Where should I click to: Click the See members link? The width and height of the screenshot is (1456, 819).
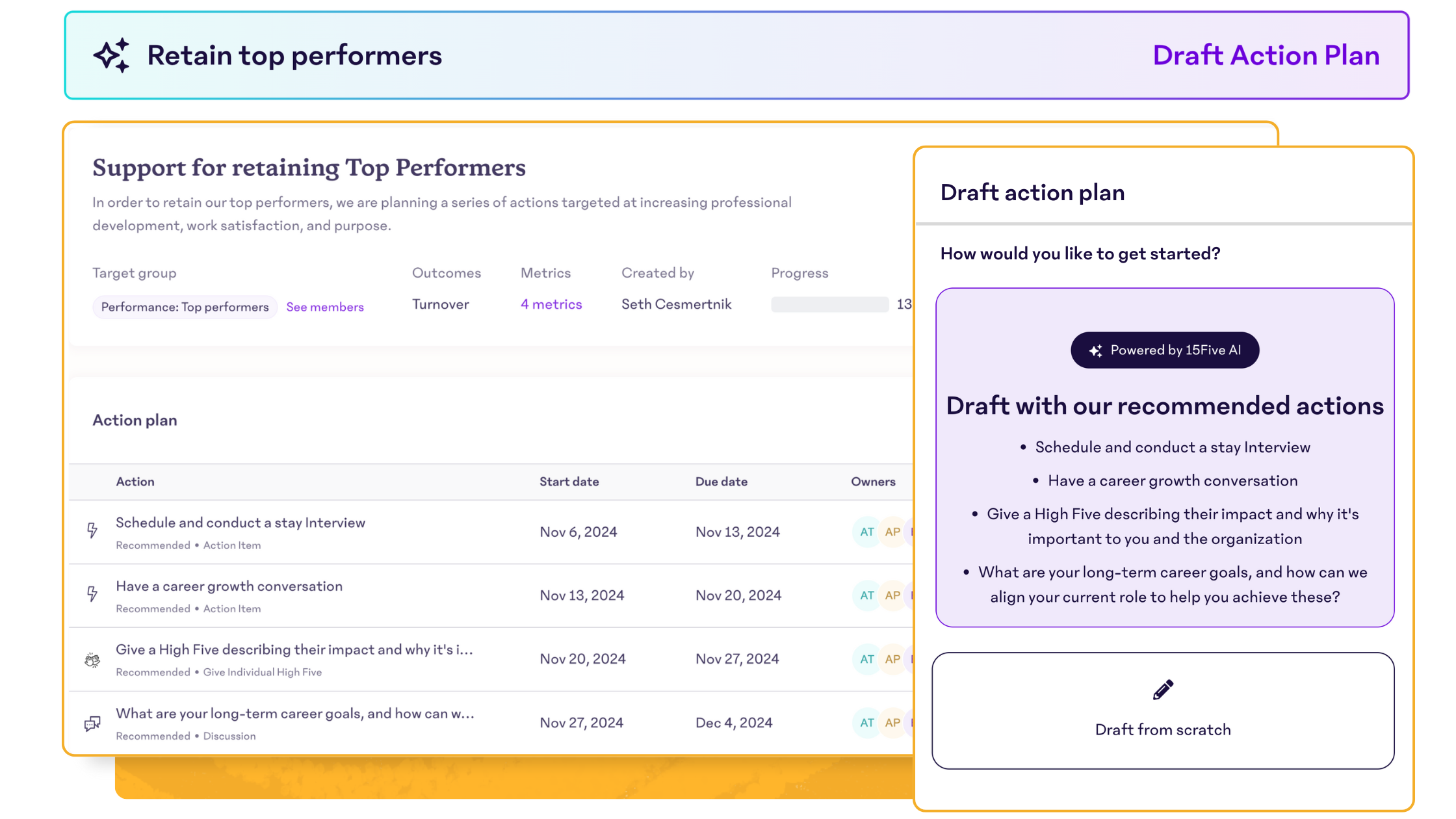(325, 306)
